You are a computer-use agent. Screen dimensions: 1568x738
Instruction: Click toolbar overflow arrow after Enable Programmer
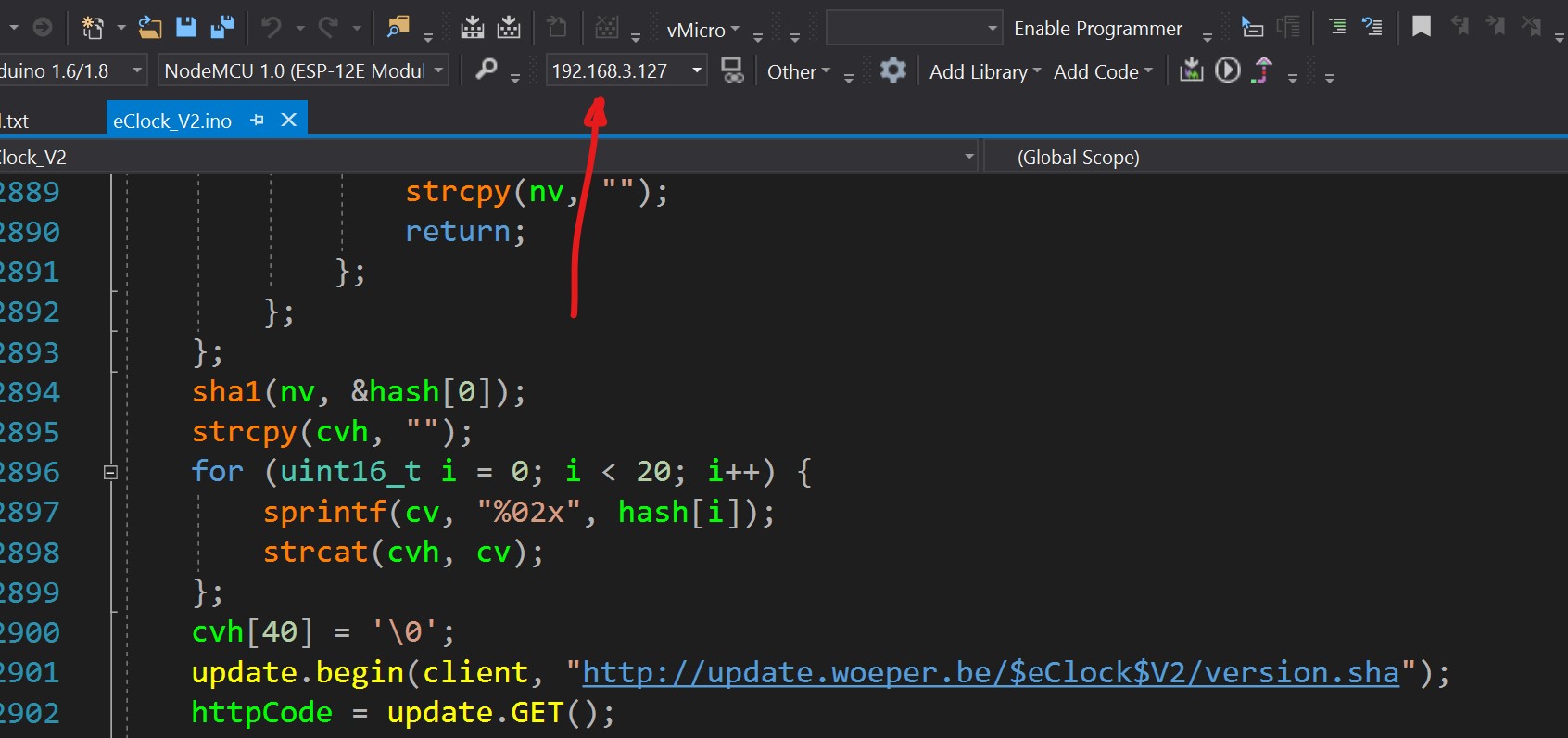1207,37
